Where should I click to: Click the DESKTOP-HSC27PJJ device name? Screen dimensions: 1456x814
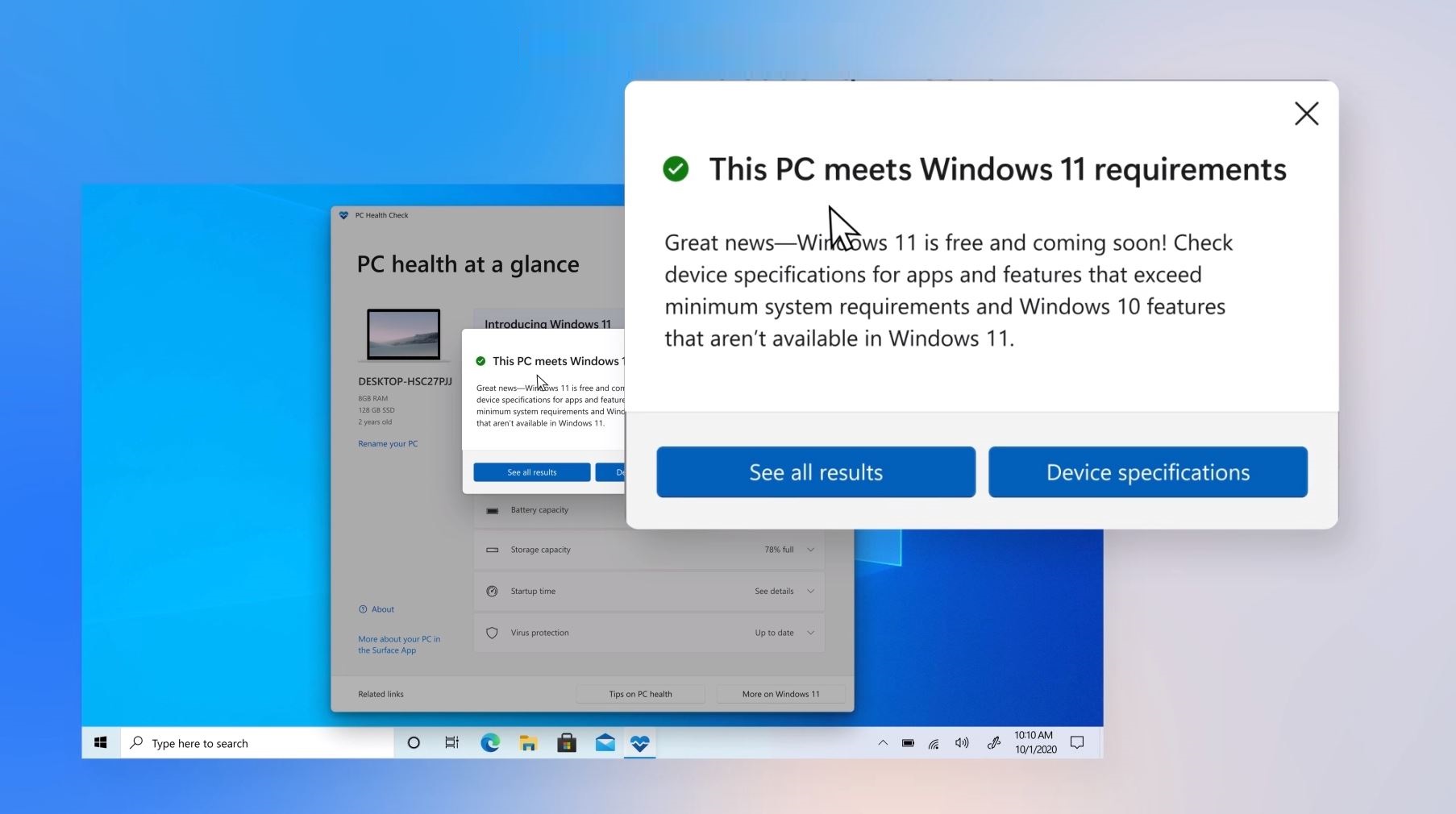[405, 381]
